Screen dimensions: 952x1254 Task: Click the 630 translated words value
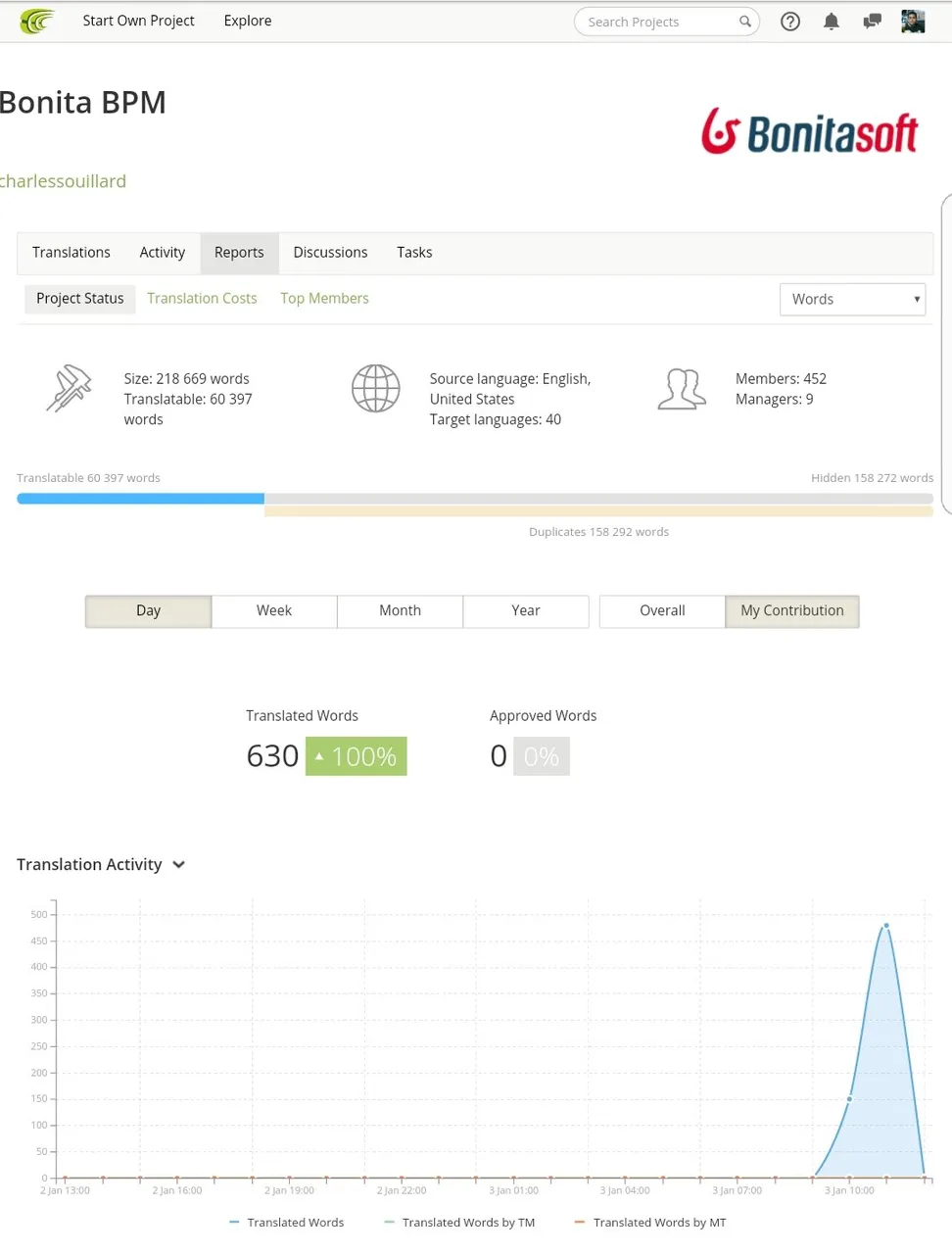(x=272, y=756)
